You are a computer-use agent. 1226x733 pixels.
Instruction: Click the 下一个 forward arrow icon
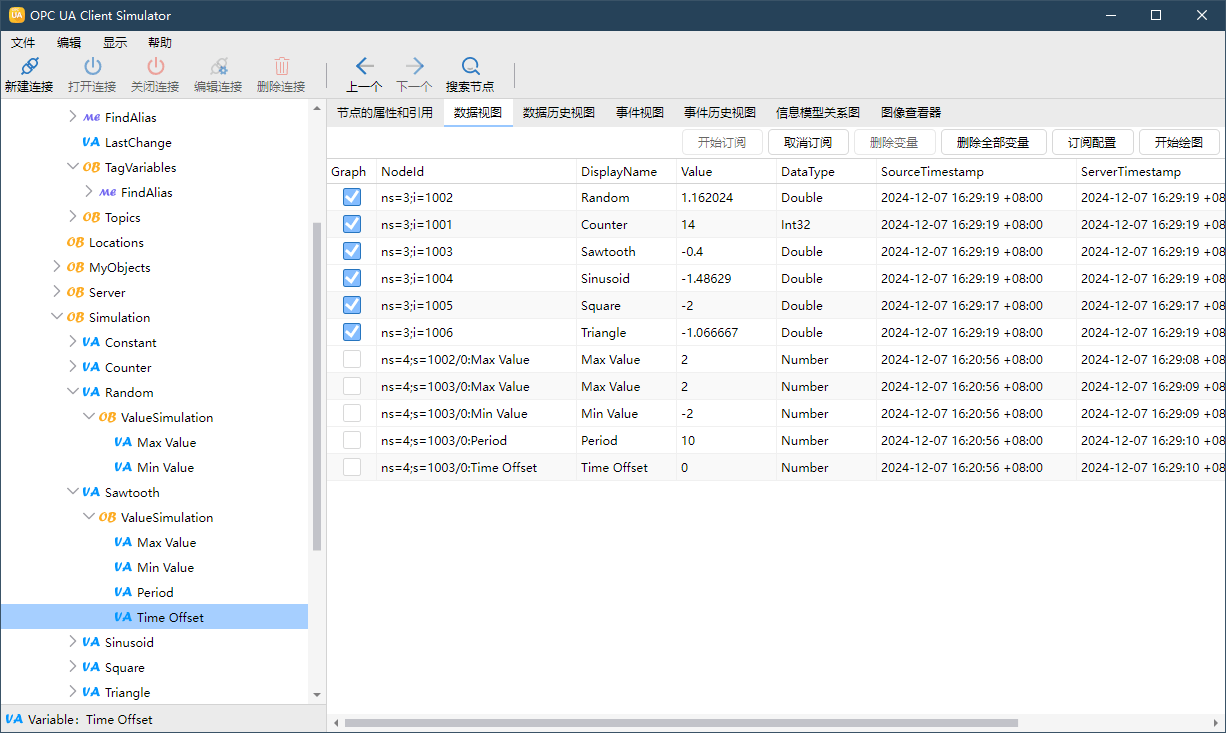point(414,67)
